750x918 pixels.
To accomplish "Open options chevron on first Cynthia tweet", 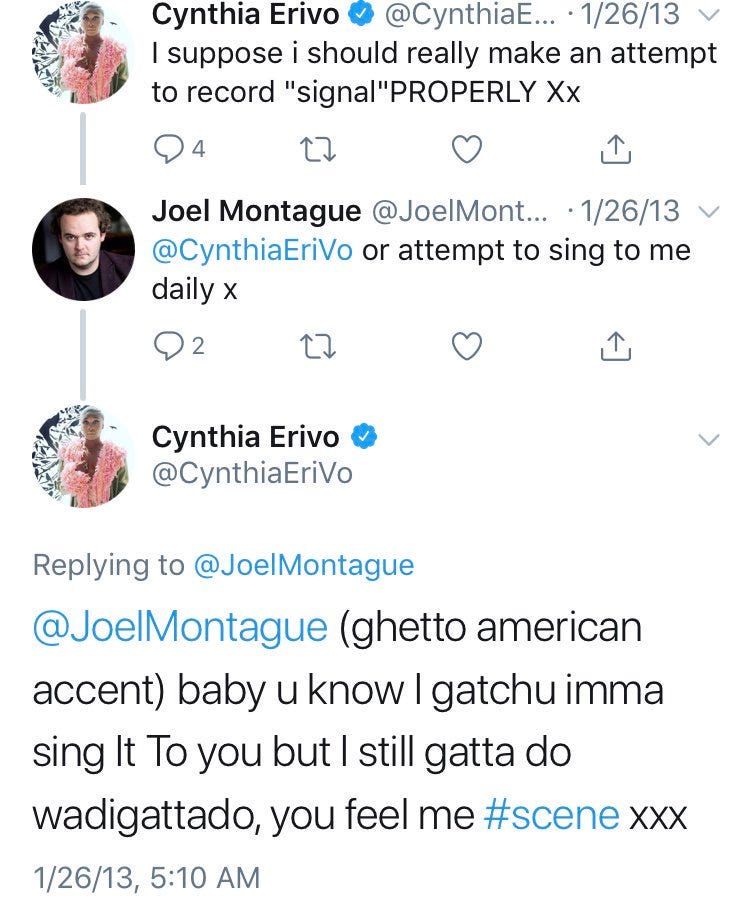I will point(708,16).
